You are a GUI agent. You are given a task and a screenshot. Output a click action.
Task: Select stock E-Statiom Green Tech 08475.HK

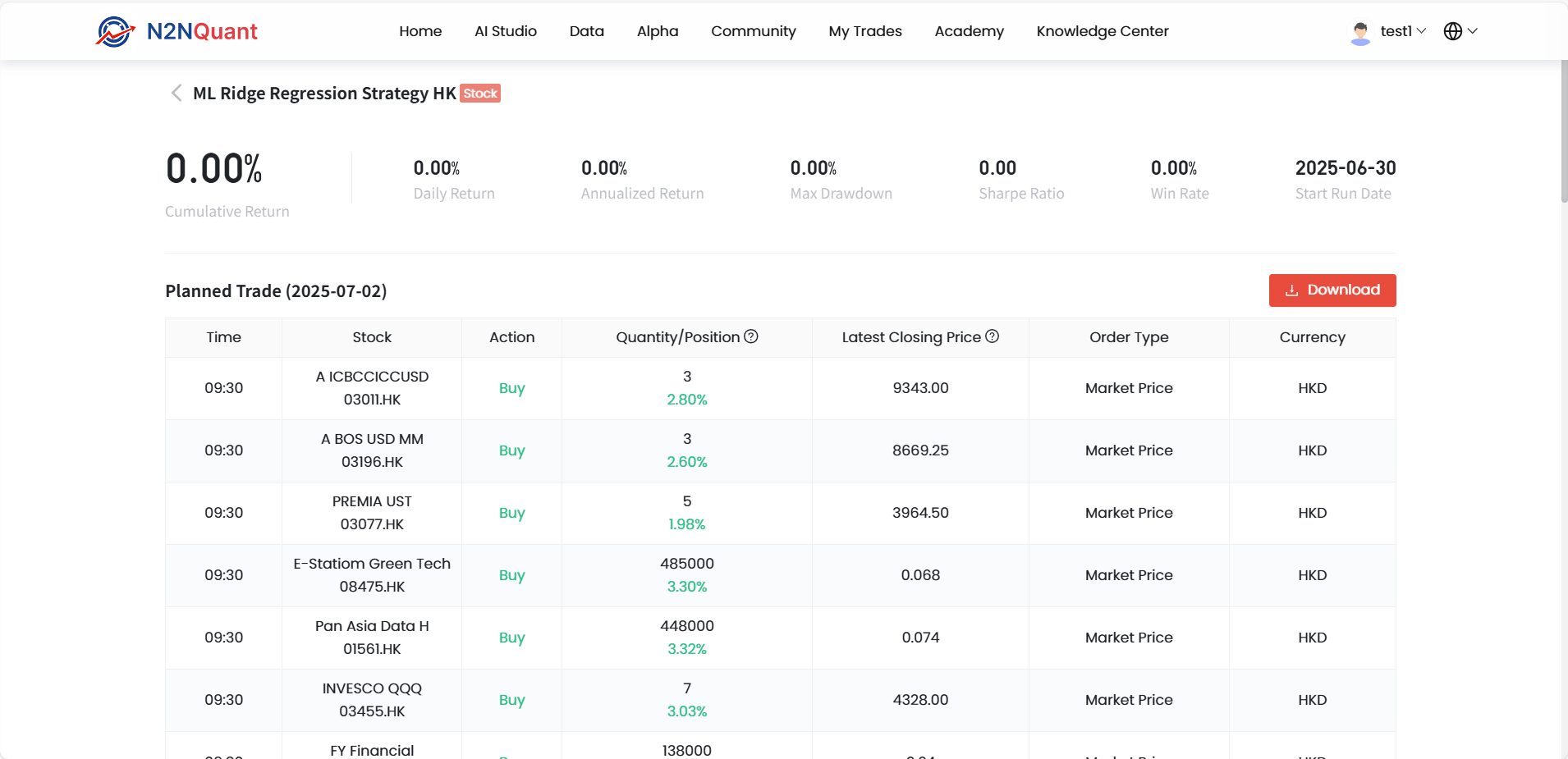coord(372,575)
